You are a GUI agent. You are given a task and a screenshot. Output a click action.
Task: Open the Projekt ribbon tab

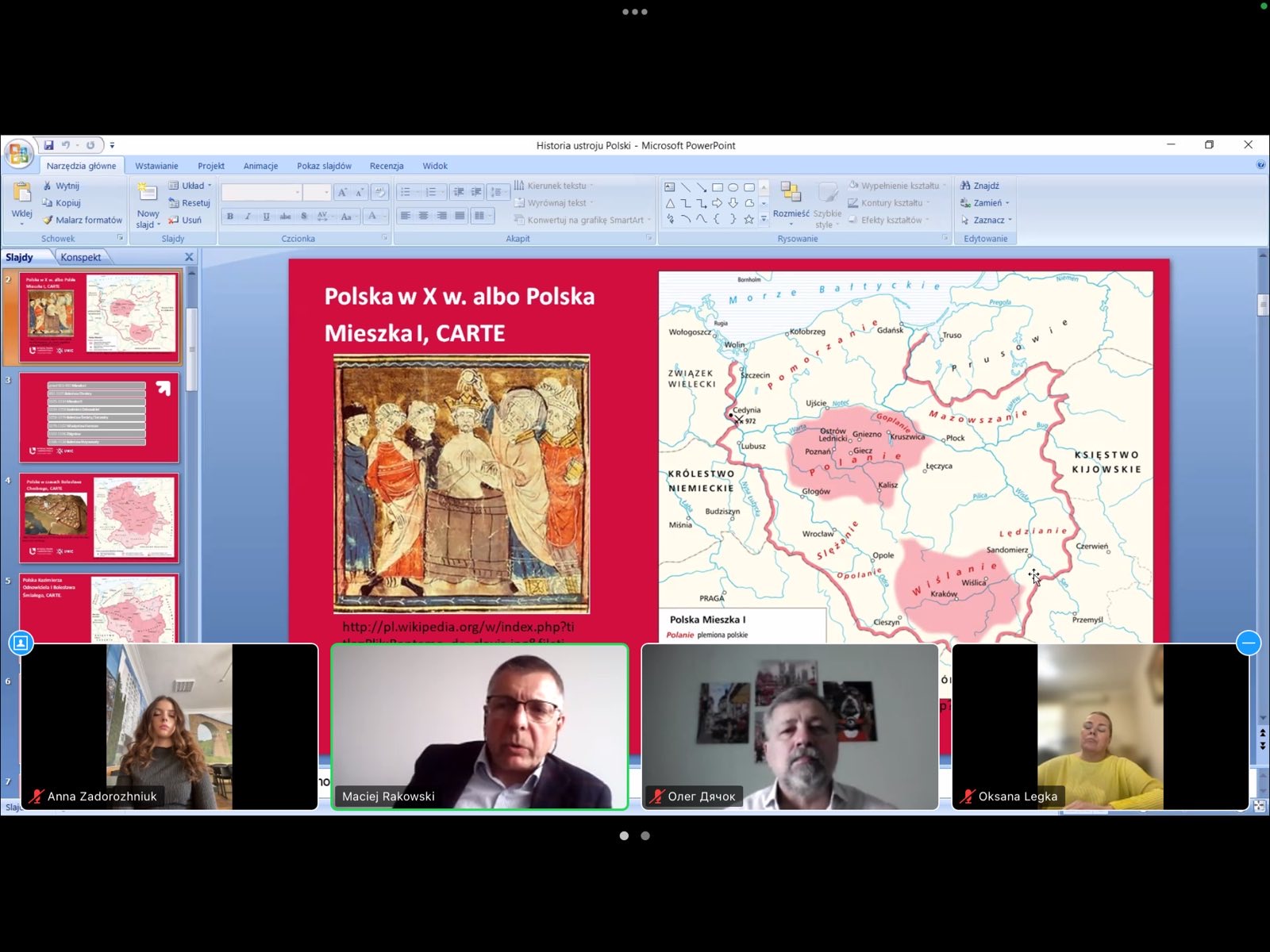pos(211,166)
